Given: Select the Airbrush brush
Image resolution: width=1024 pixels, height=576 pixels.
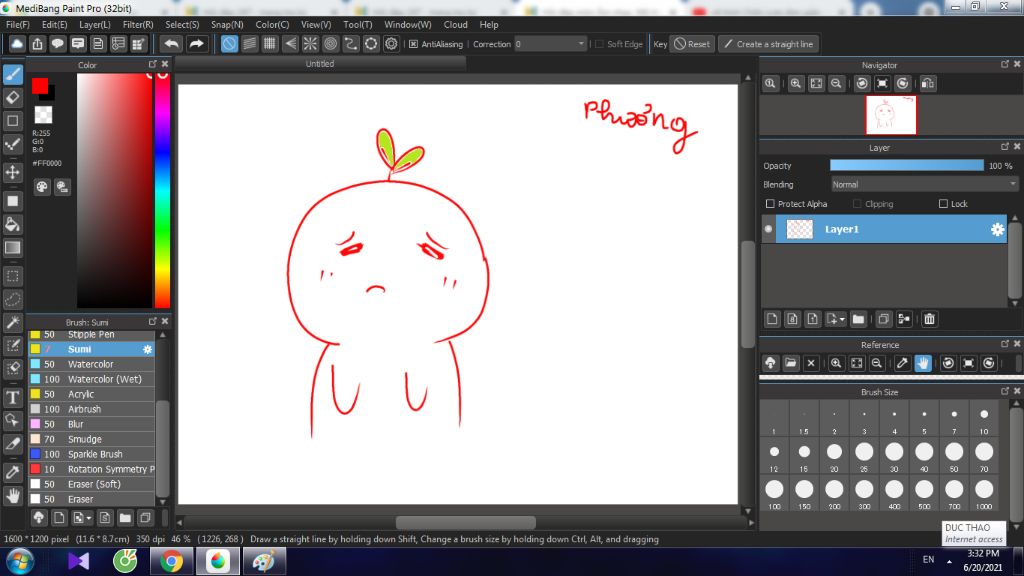Looking at the screenshot, I should [x=91, y=409].
